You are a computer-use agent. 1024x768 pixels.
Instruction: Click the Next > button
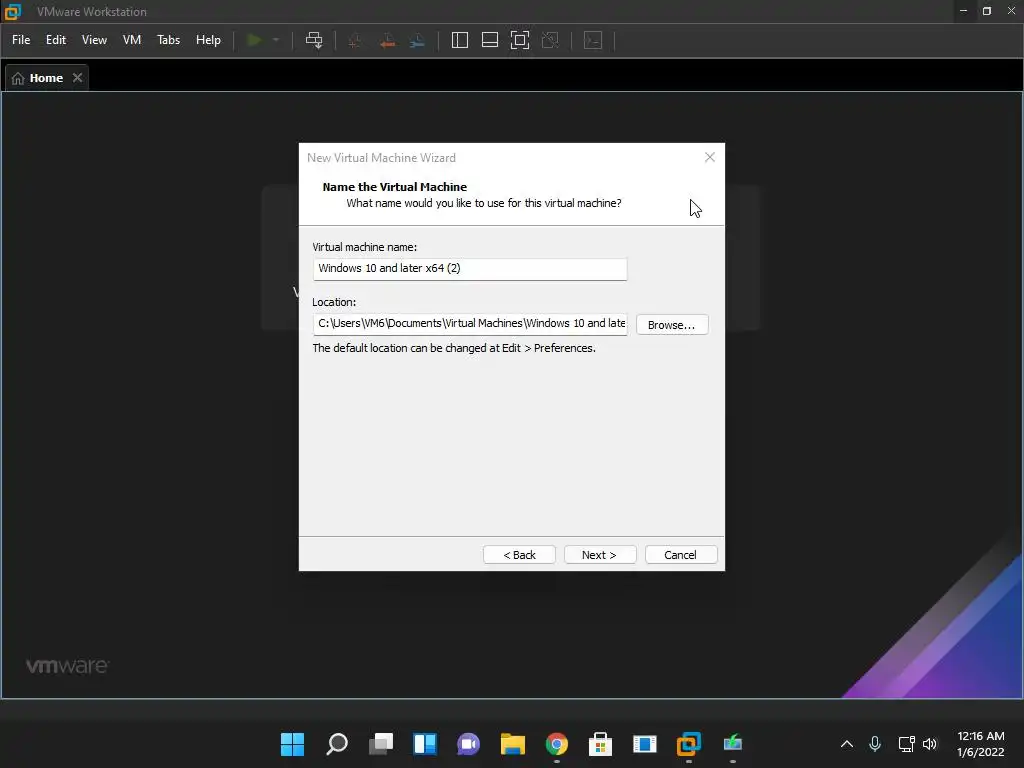click(x=600, y=554)
